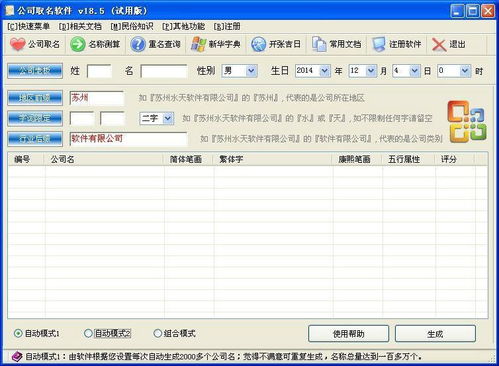Click blue button left of 苏州 field

tap(35, 98)
